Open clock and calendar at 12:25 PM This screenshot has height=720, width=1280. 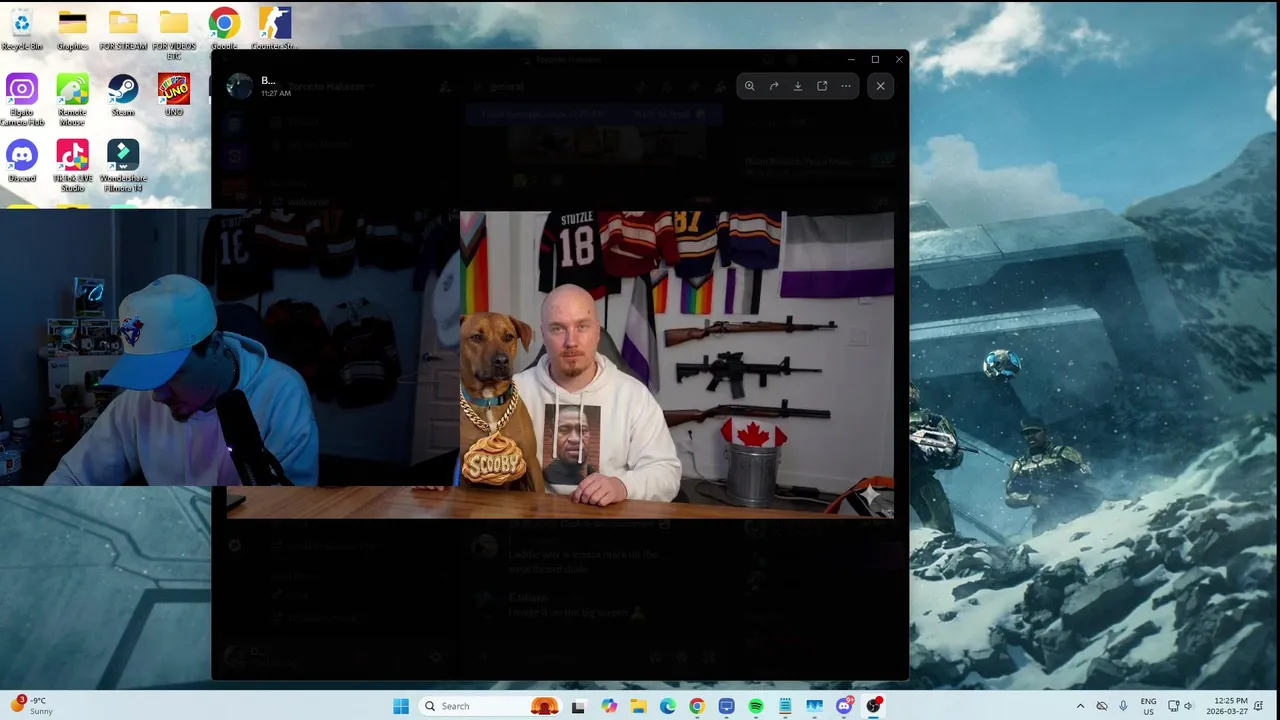pyautogui.click(x=1228, y=706)
